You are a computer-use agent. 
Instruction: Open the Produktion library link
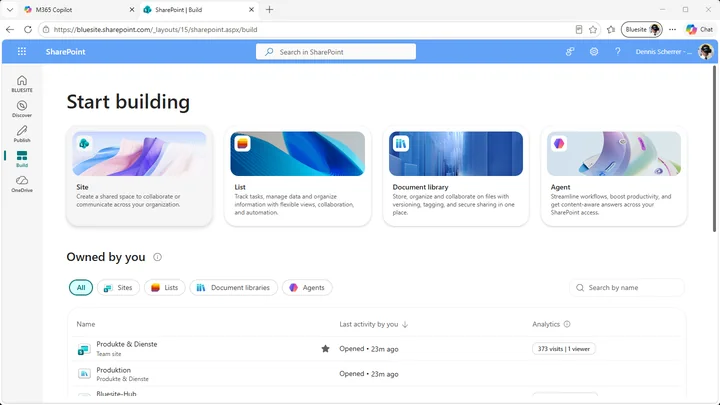click(x=113, y=370)
